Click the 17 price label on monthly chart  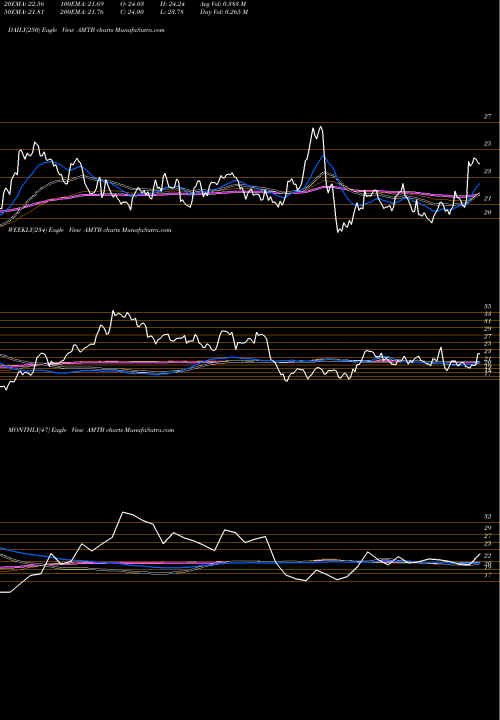coord(488,575)
